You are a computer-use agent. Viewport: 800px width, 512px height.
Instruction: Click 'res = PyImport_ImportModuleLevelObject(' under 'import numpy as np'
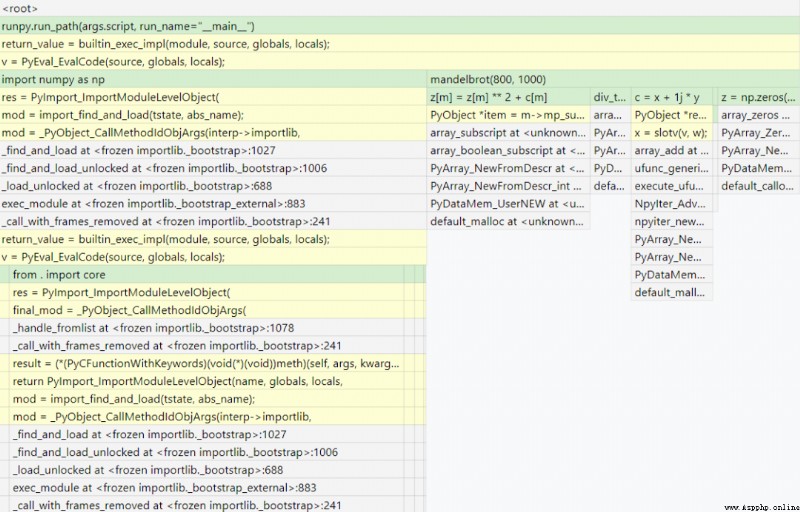point(213,97)
